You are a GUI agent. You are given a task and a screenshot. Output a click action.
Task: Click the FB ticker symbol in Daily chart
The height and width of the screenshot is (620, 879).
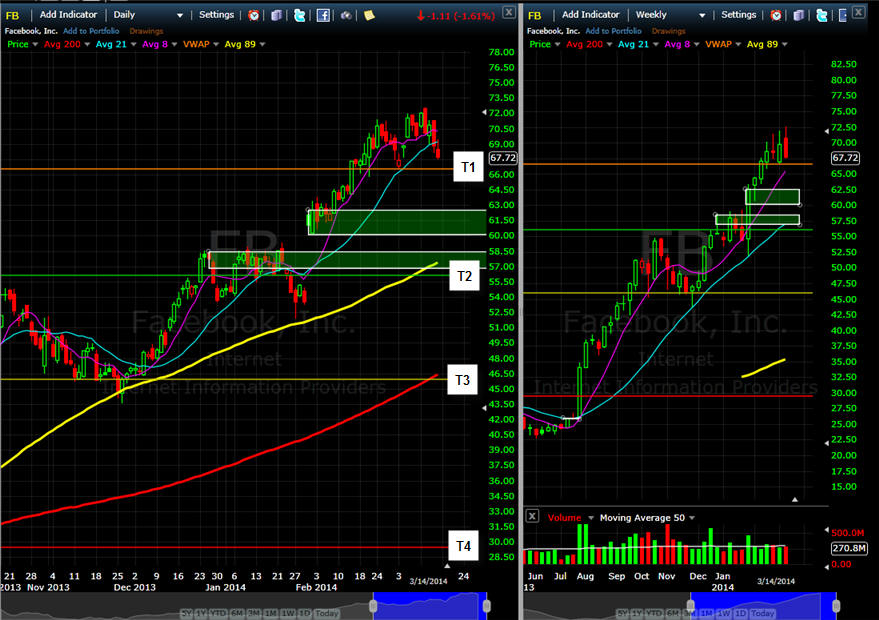12,16
